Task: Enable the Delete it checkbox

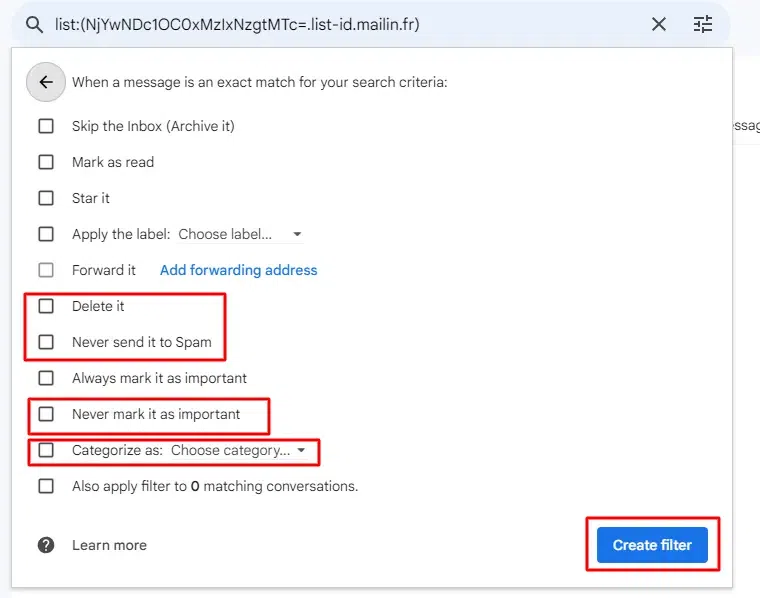Action: pos(46,306)
